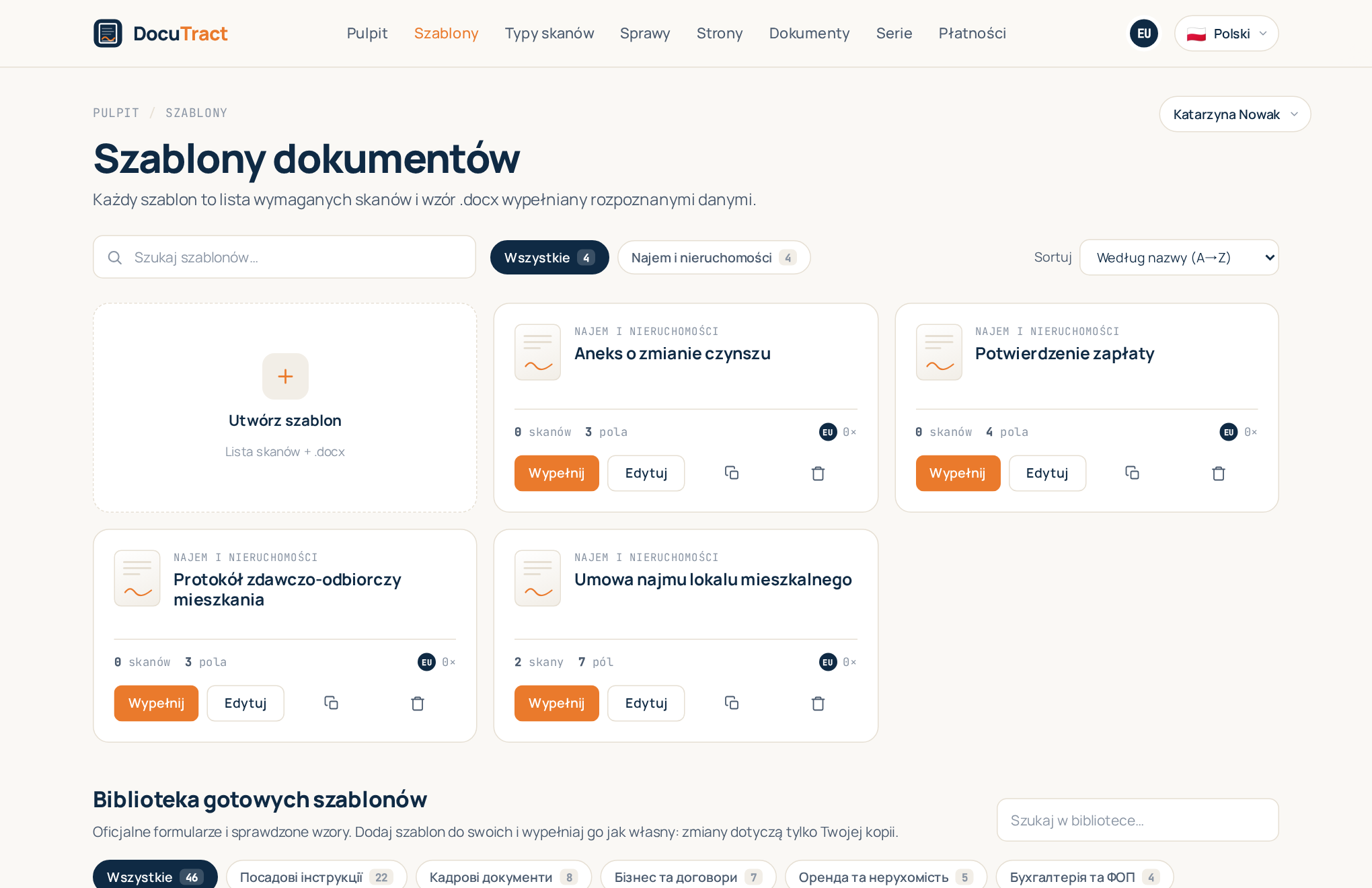Open the Typy skanów menu item
Viewport: 1372px width, 888px height.
(549, 33)
